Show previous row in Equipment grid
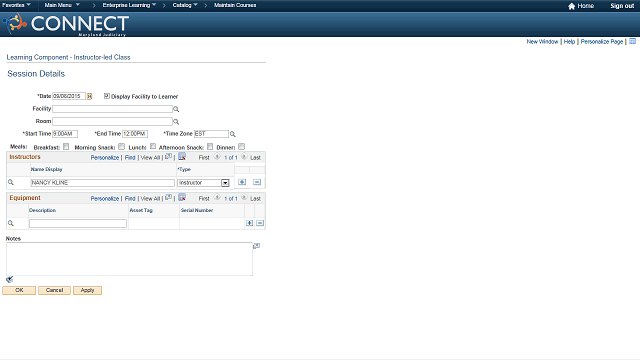Screen dimensions: 640x360 point(217,197)
